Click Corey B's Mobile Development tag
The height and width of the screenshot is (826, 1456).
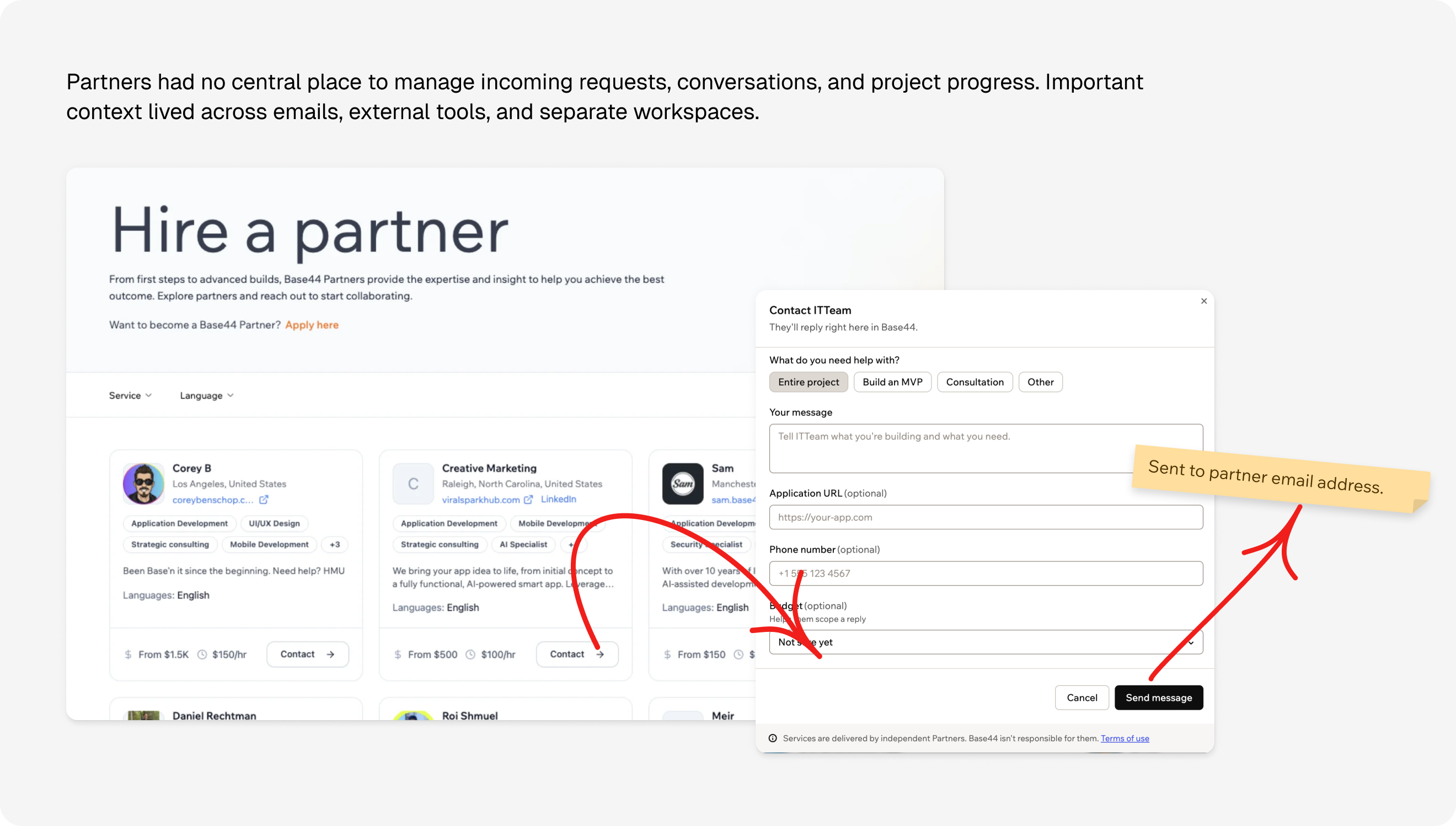[269, 544]
